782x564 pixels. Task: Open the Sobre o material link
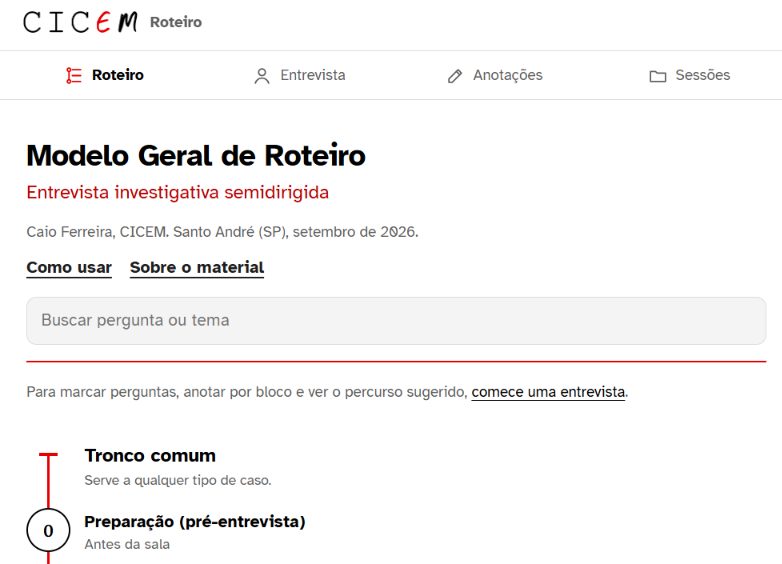[x=197, y=268]
